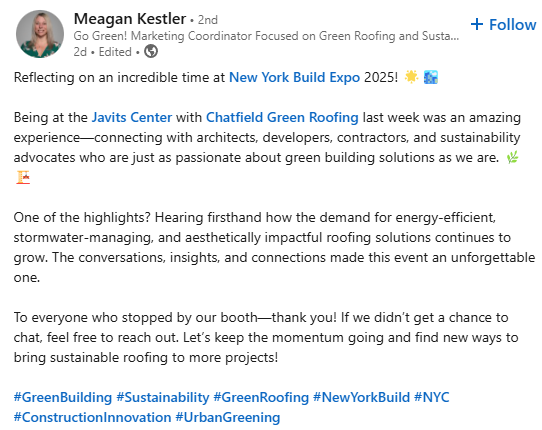
Task: Click the cityscape emoji in first line
Action: [x=431, y=77]
